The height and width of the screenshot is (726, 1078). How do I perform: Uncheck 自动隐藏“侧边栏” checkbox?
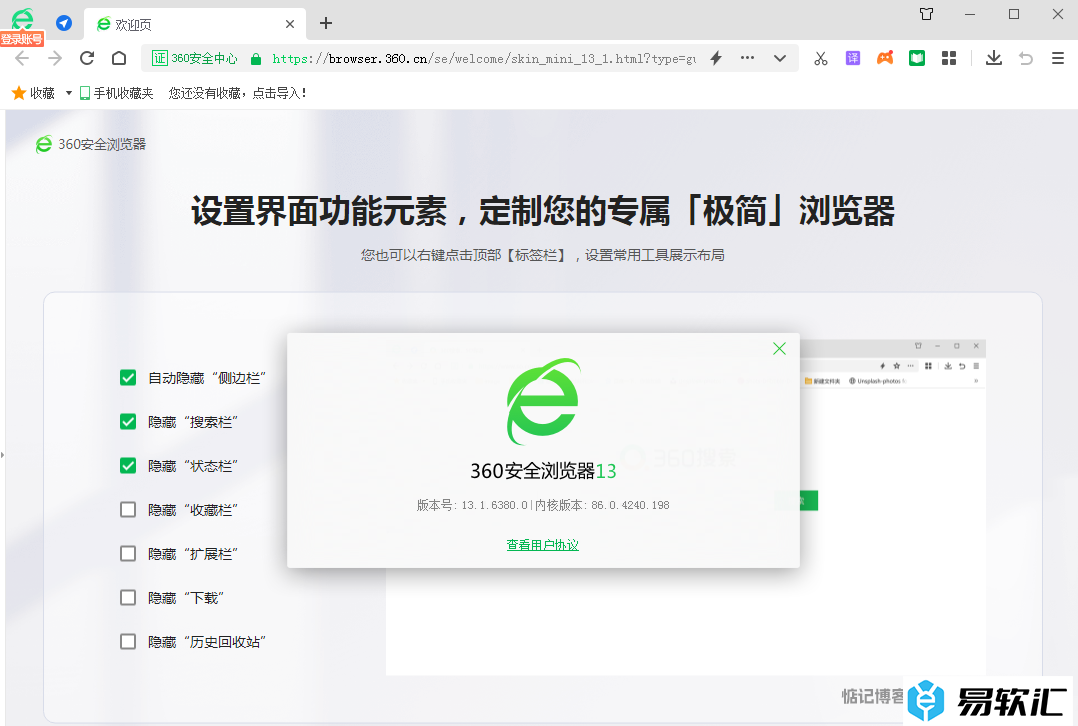coord(128,378)
